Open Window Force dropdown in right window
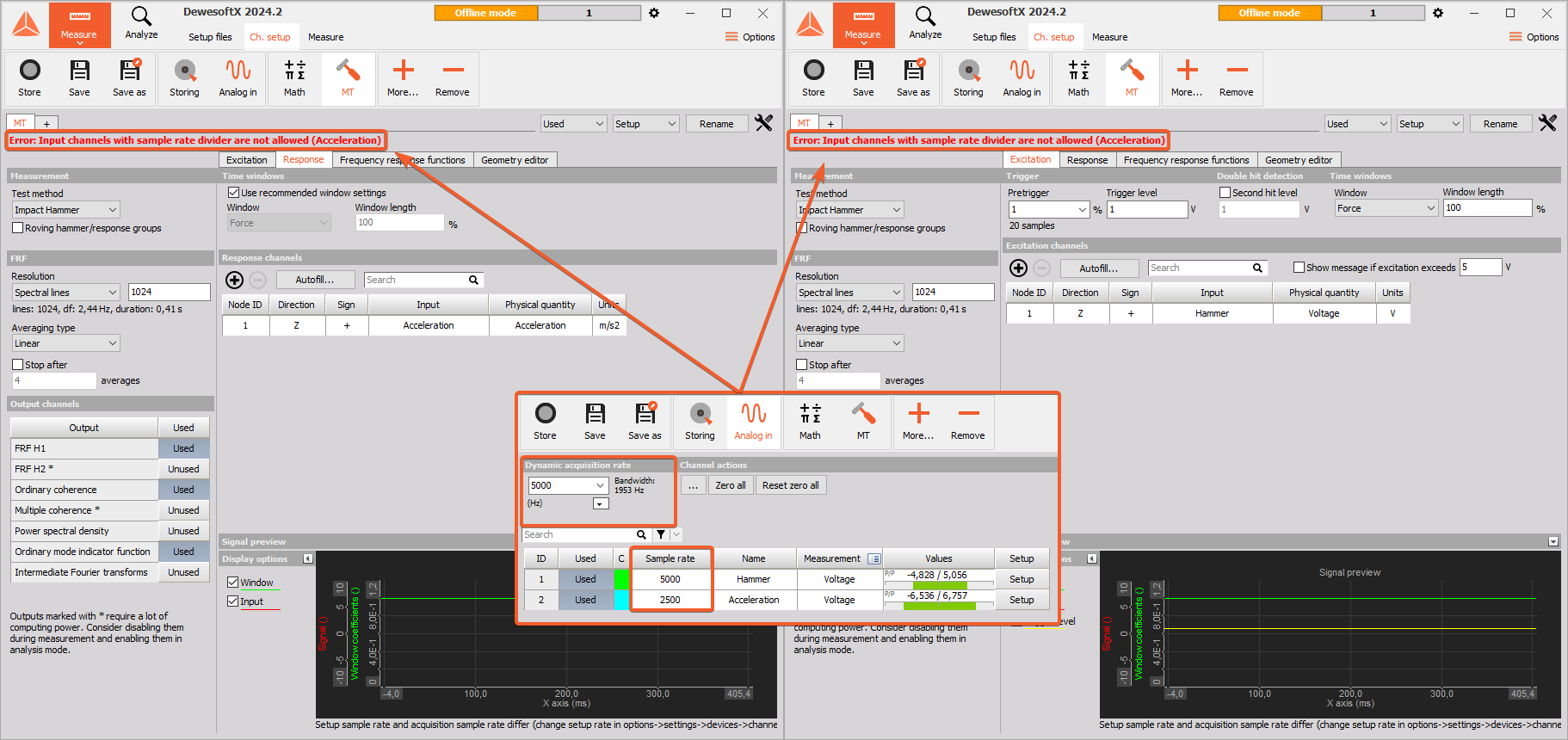Screen dimensions: 1568x740 click(x=1386, y=208)
